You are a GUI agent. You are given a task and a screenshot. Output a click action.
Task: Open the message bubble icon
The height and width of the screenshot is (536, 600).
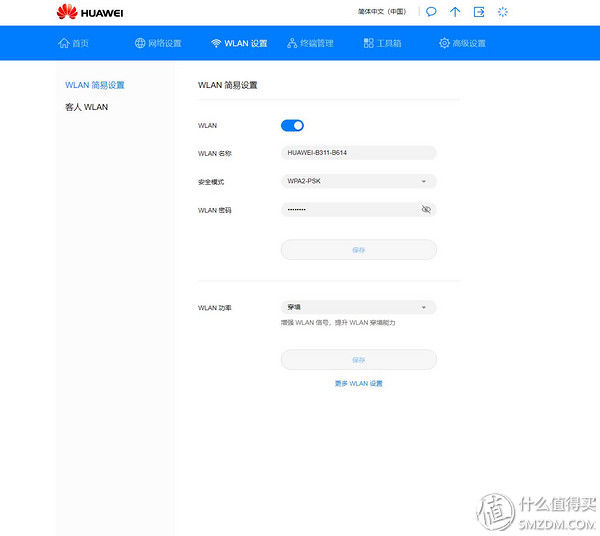point(431,12)
